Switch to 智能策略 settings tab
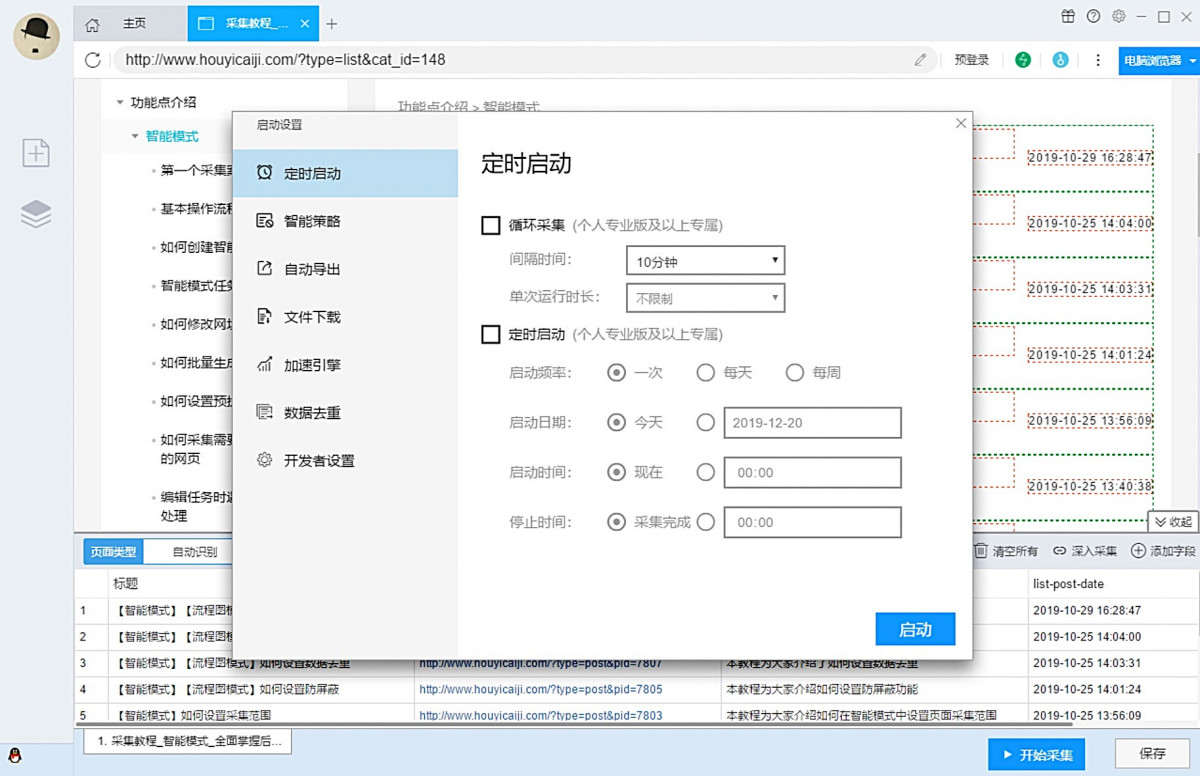 312,221
